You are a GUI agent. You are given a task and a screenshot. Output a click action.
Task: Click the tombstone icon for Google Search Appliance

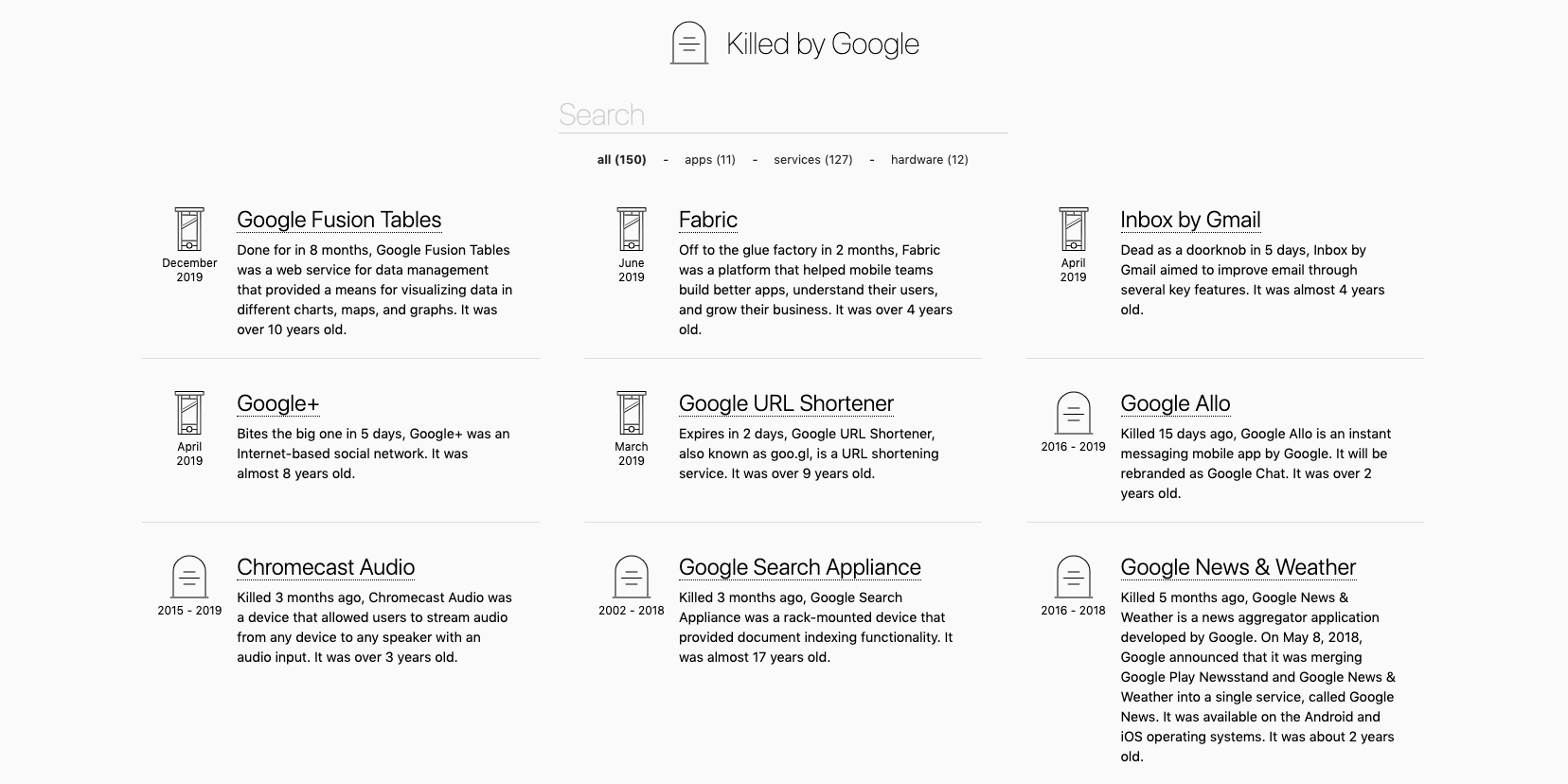coord(632,577)
